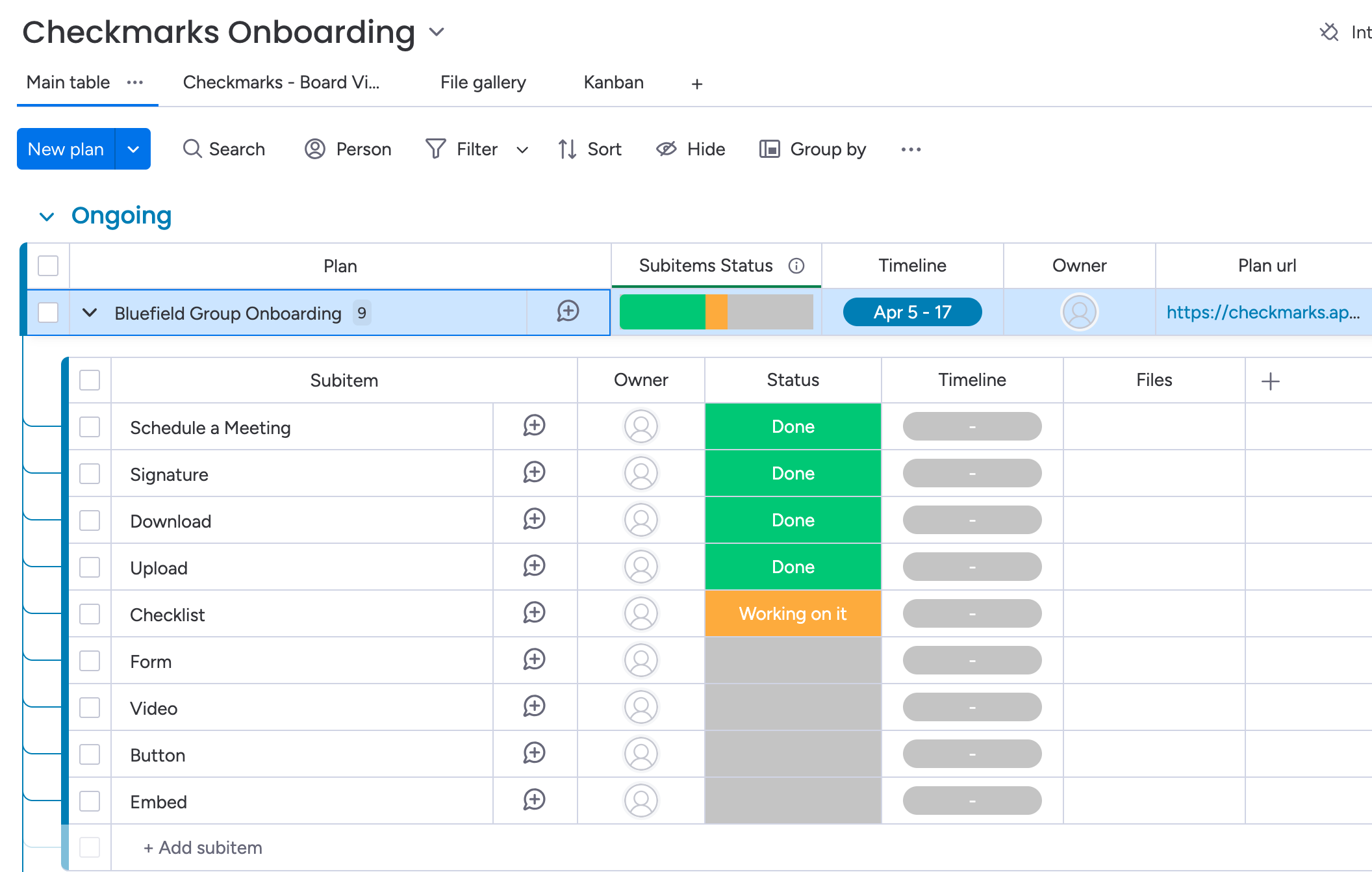Switch to File gallery tab

tap(483, 83)
